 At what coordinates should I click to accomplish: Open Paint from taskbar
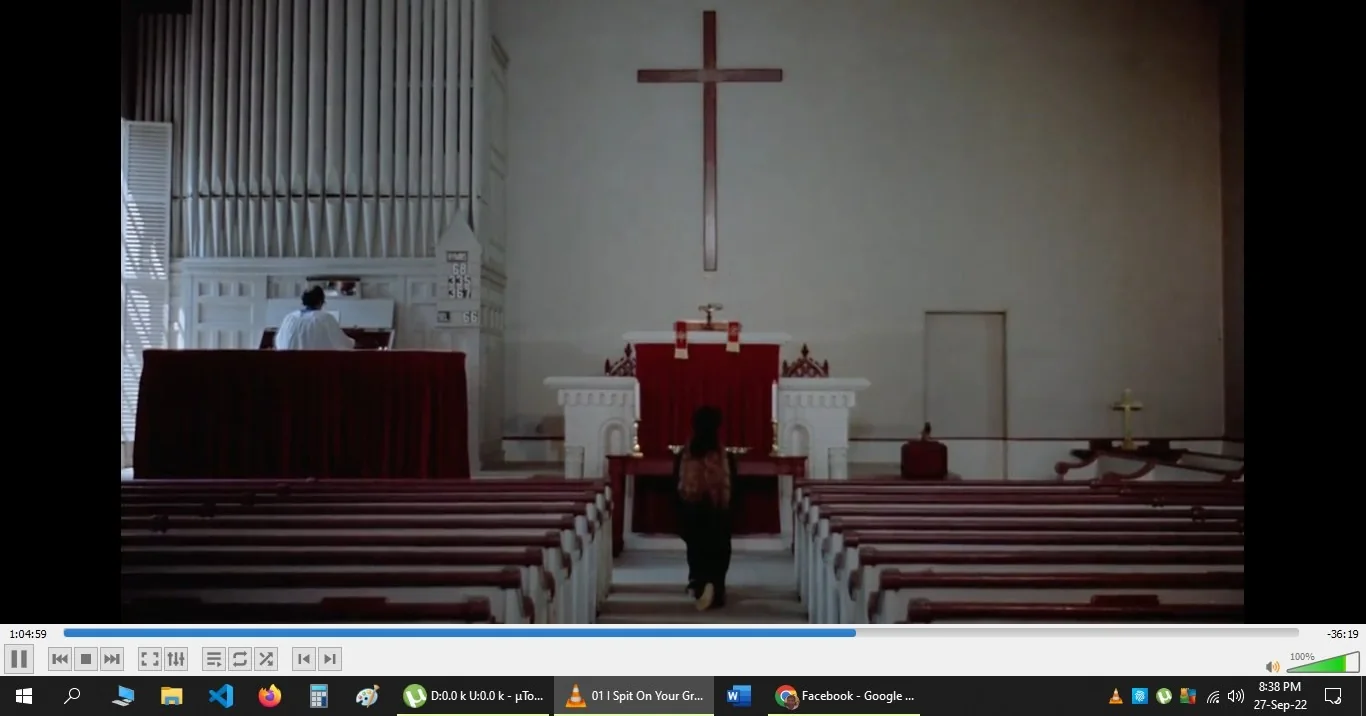click(x=368, y=696)
